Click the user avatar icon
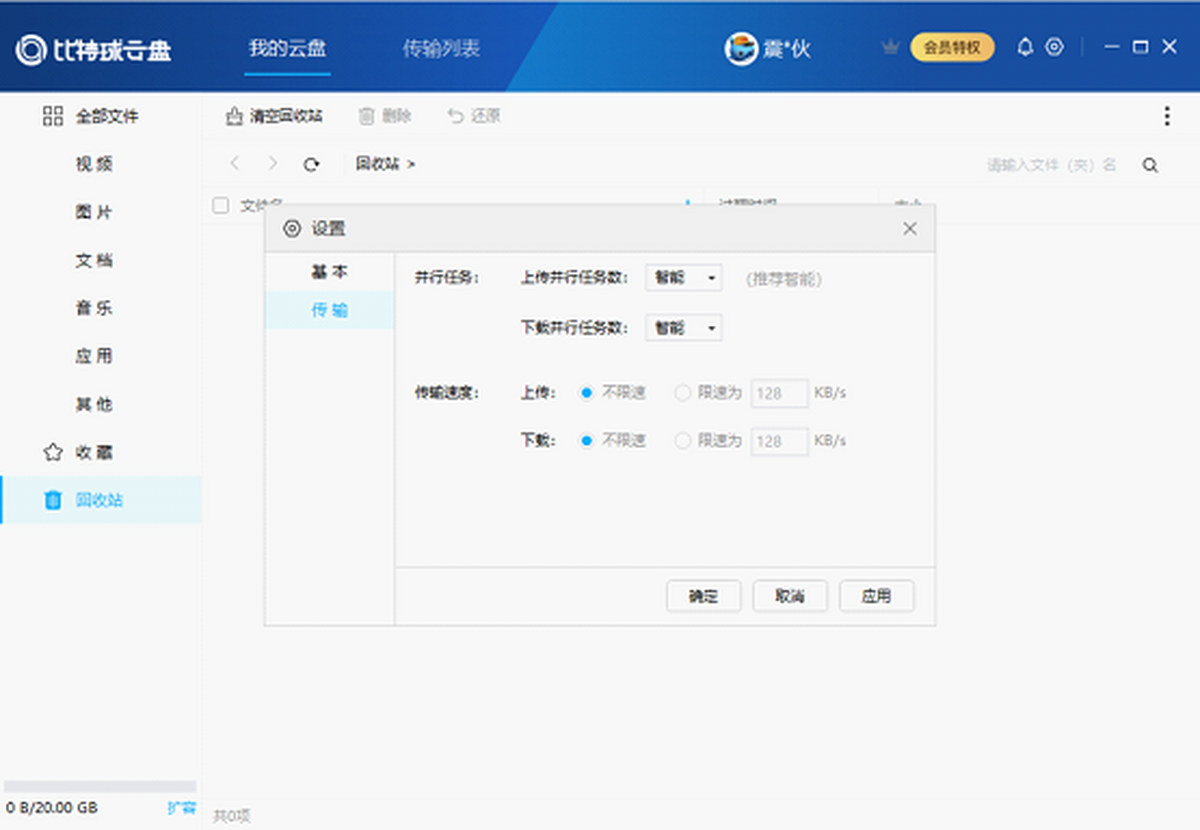This screenshot has height=830, width=1200. [x=741, y=48]
